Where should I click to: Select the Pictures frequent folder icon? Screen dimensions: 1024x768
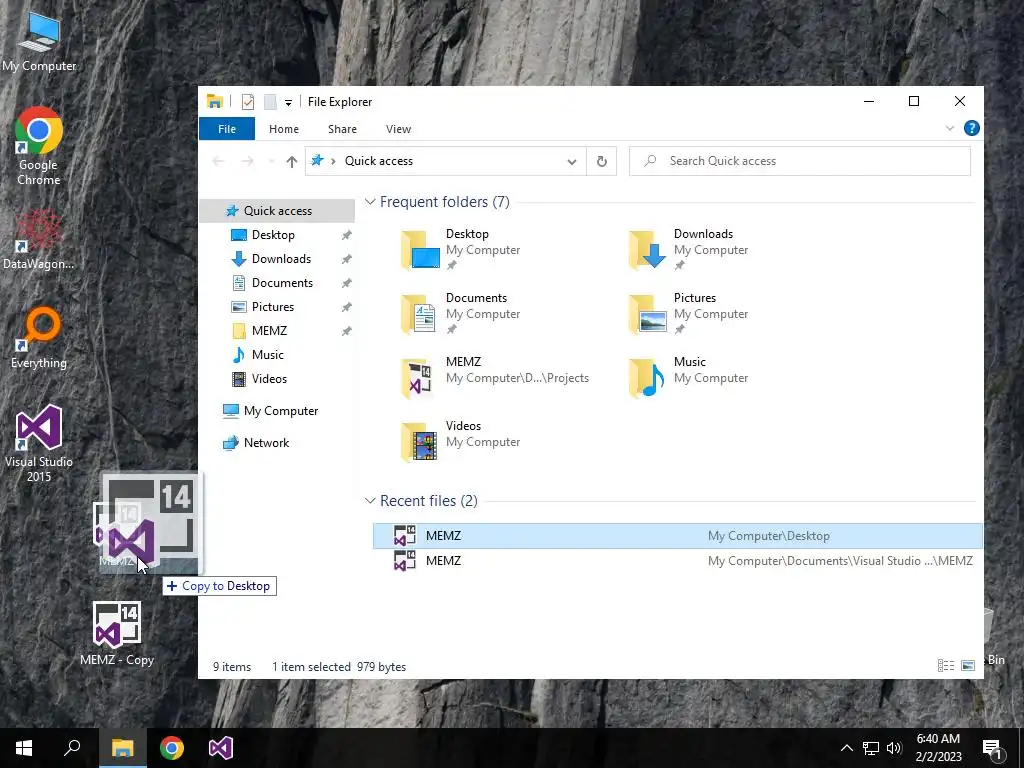tap(648, 313)
